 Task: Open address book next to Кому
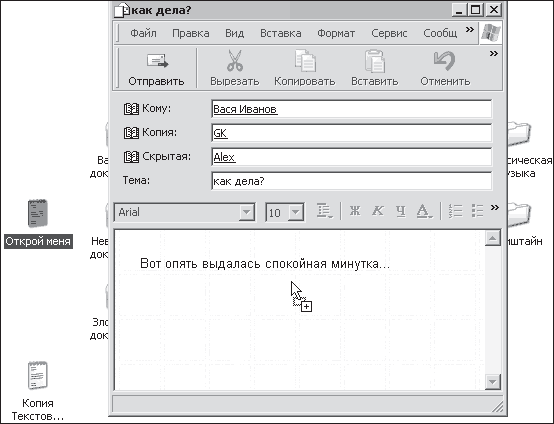(131, 109)
